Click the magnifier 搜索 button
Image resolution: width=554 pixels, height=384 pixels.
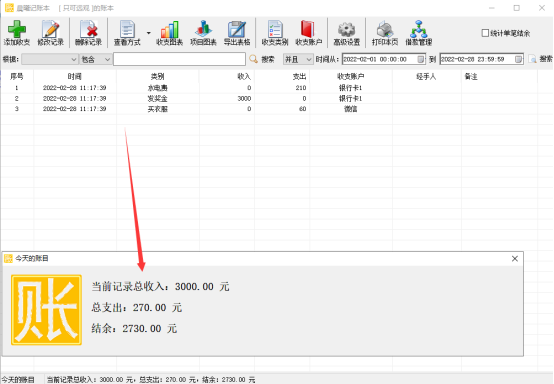[262, 59]
